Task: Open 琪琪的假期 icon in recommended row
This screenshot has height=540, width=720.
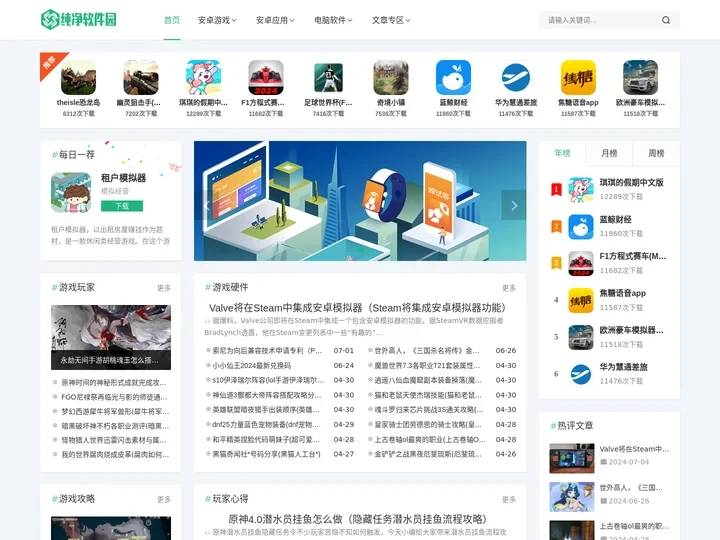Action: coord(203,78)
